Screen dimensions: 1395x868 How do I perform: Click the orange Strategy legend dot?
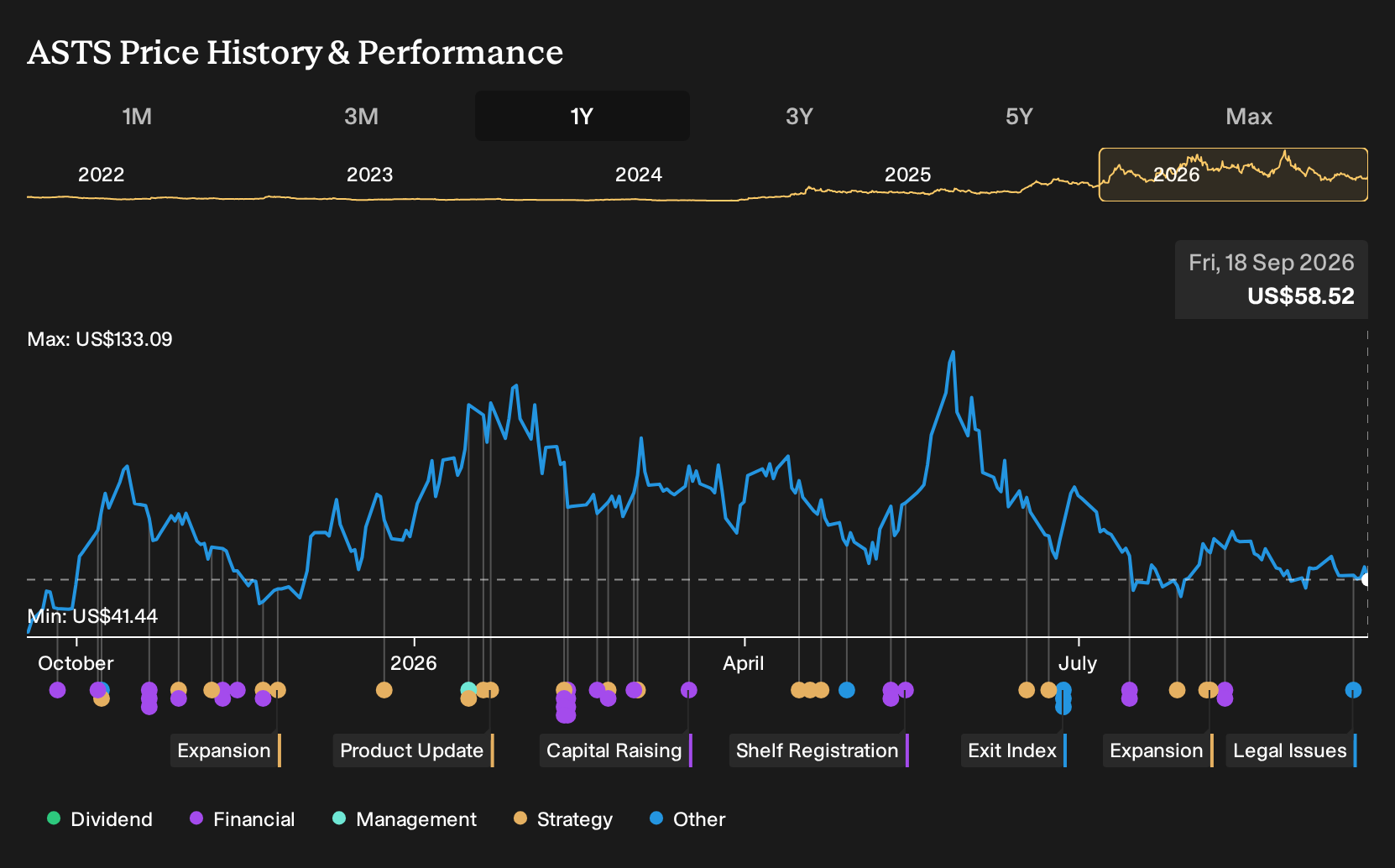pyautogui.click(x=520, y=818)
